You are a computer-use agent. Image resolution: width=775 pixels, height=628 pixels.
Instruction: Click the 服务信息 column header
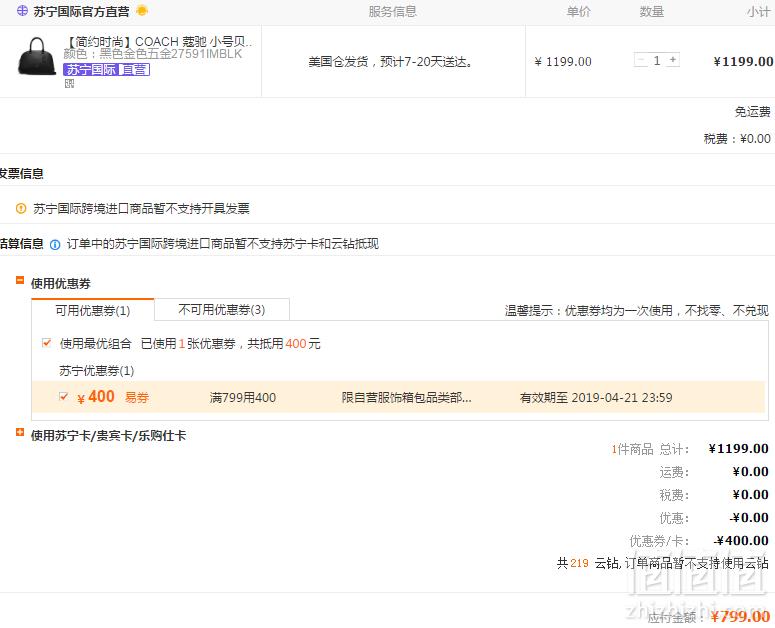click(x=392, y=12)
